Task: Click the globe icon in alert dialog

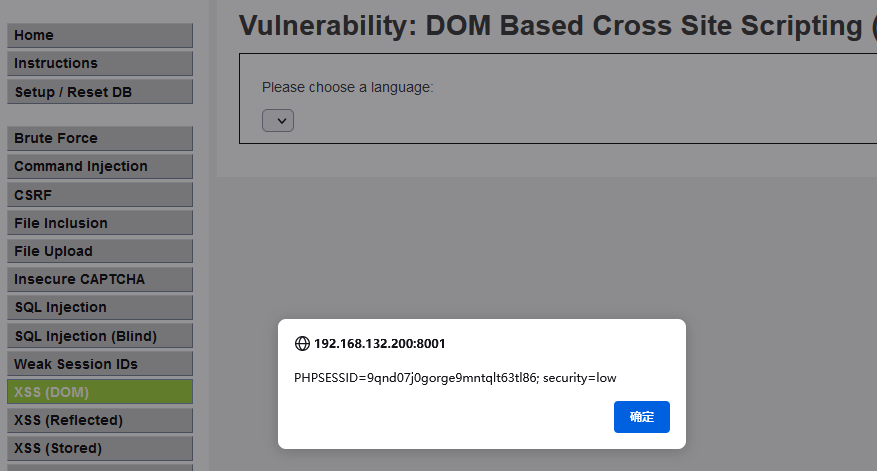Action: (x=302, y=344)
